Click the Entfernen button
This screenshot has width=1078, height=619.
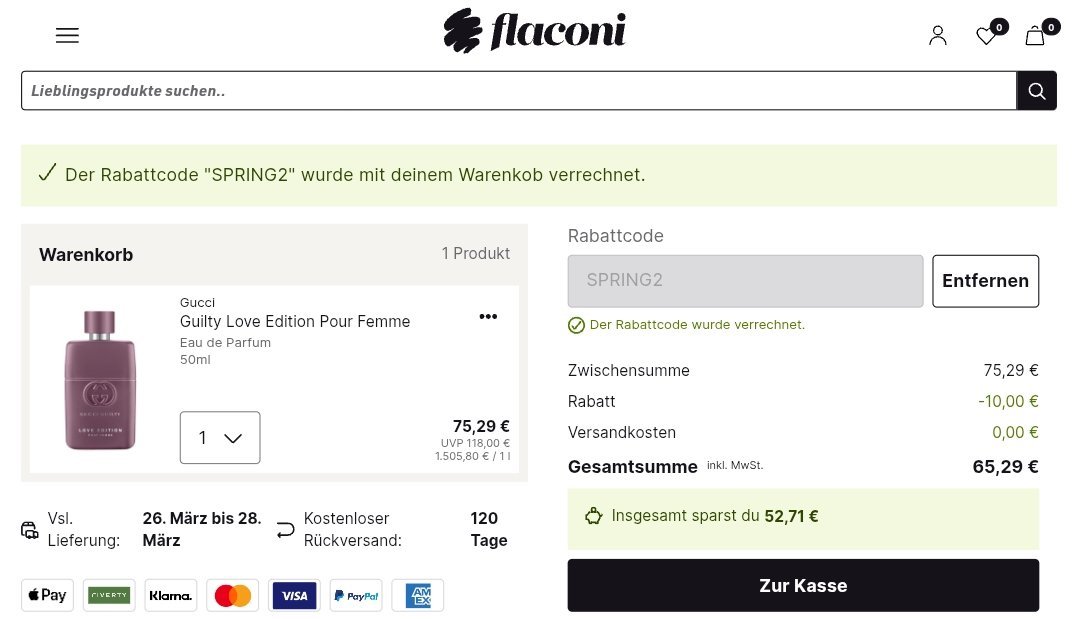tap(985, 281)
